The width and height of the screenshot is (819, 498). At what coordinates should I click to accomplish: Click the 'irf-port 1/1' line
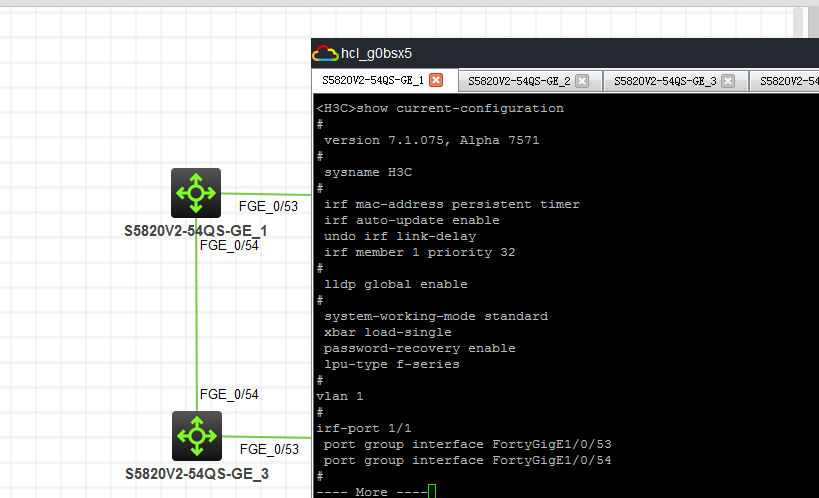coord(364,428)
